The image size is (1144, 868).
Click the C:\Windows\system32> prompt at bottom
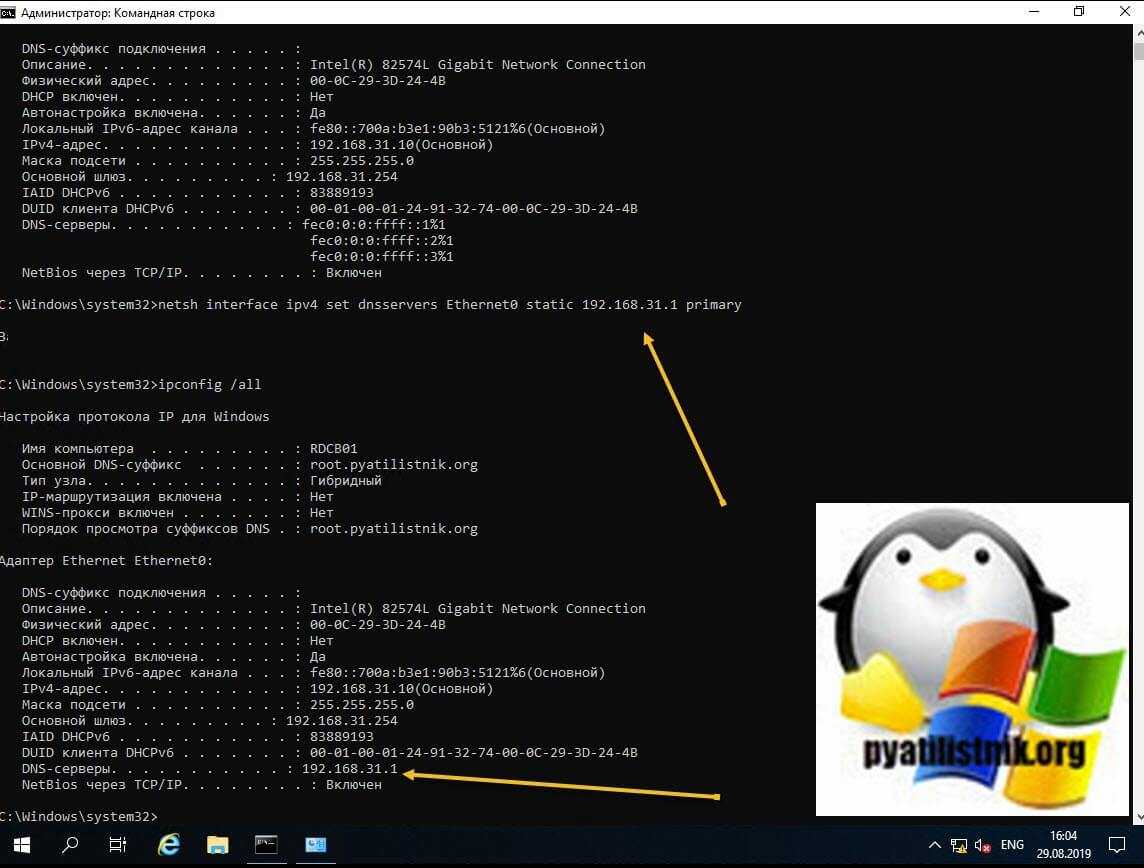(x=78, y=817)
